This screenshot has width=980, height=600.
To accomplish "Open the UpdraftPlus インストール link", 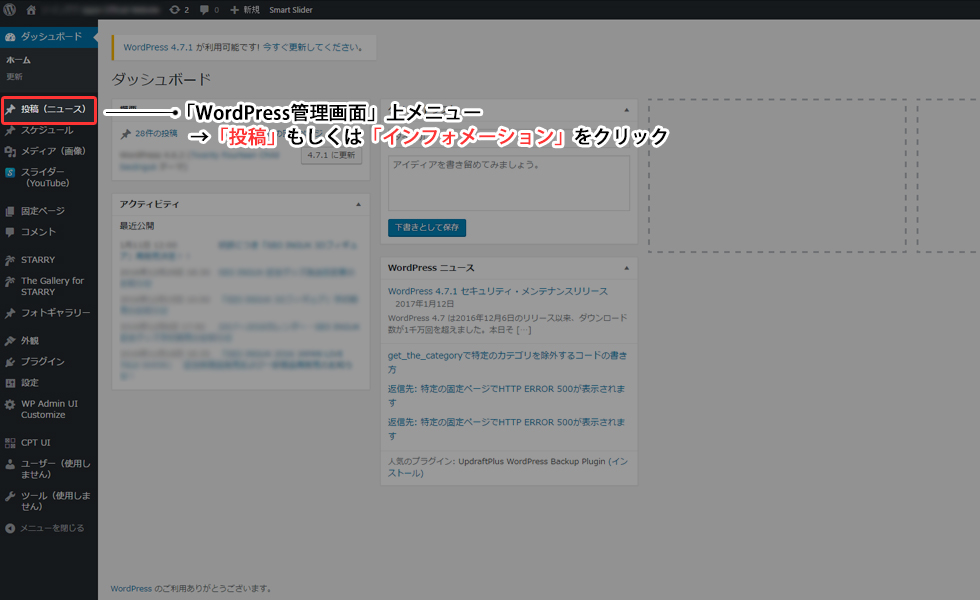I will pos(508,467).
